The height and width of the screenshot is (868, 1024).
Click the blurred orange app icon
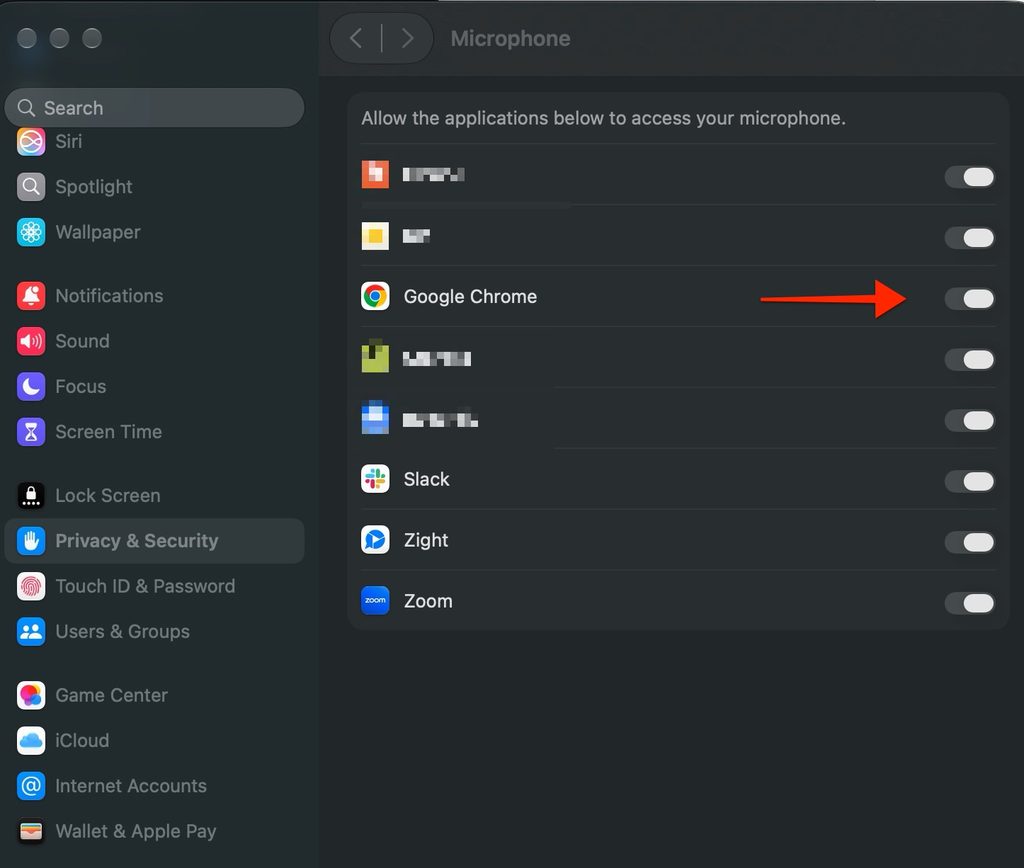(x=375, y=174)
